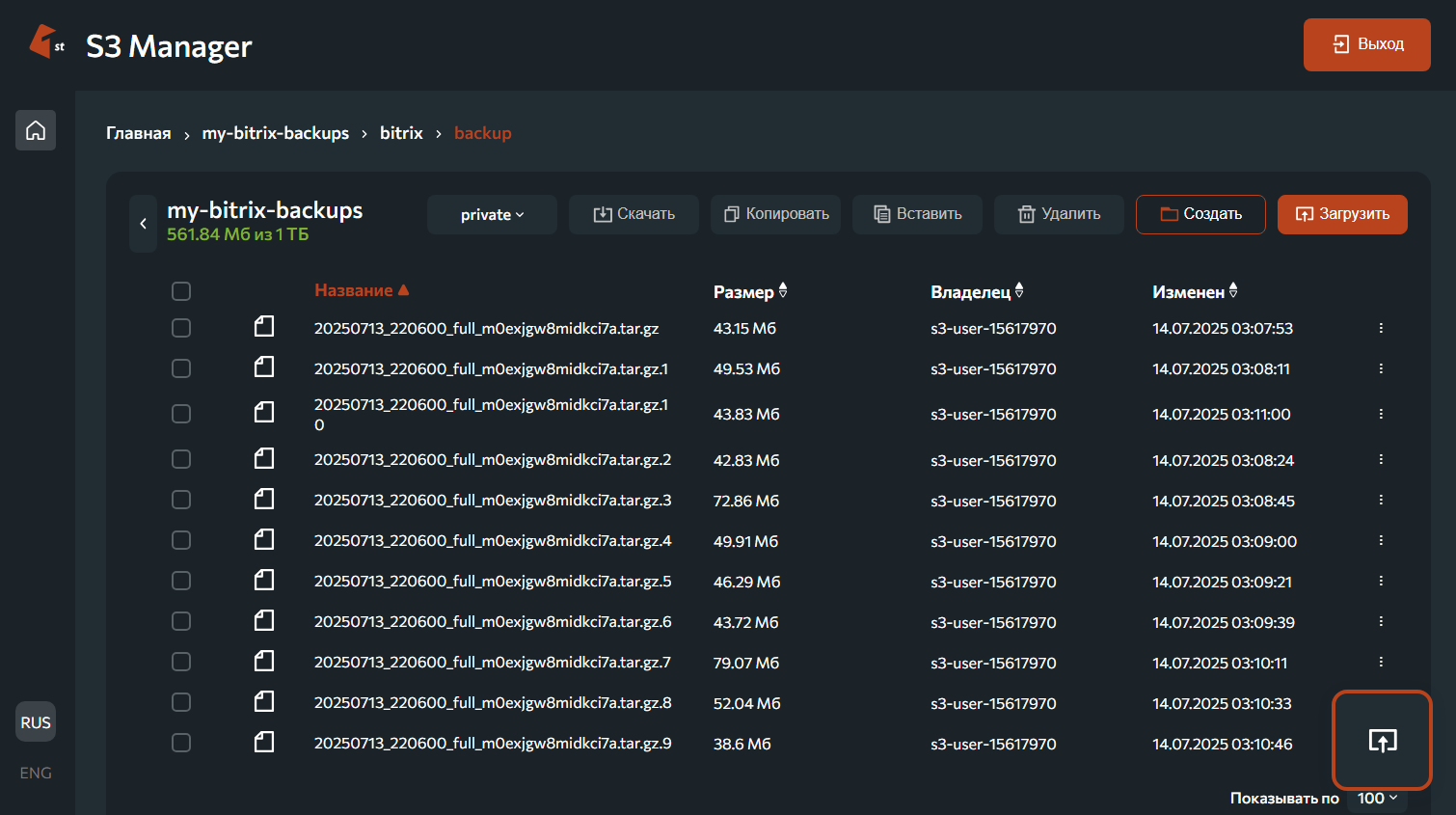This screenshot has width=1456, height=815.
Task: Select checkbox for tar.gz.5 file
Action: click(181, 581)
